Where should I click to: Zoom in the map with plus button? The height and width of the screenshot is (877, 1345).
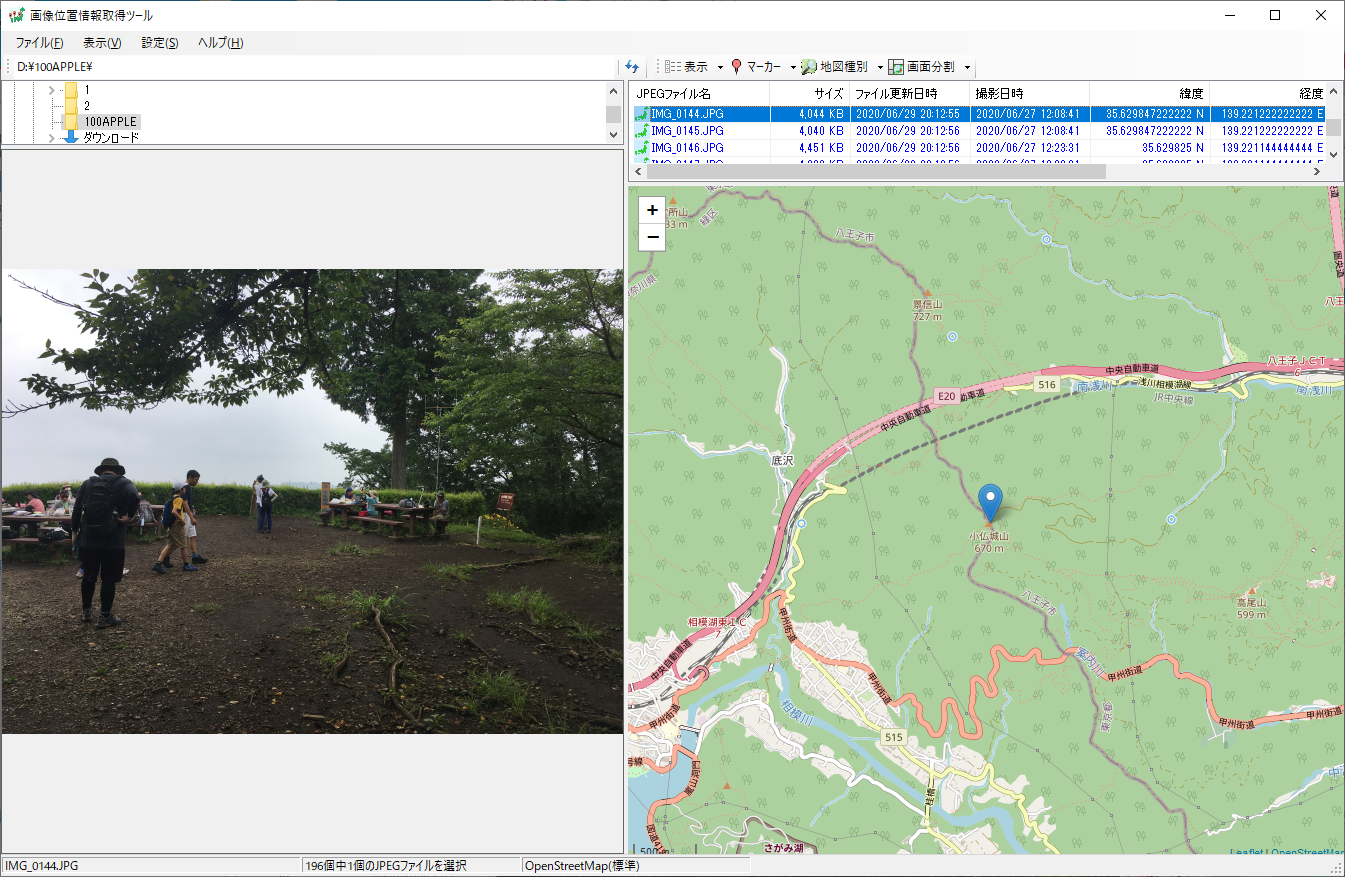pos(653,210)
